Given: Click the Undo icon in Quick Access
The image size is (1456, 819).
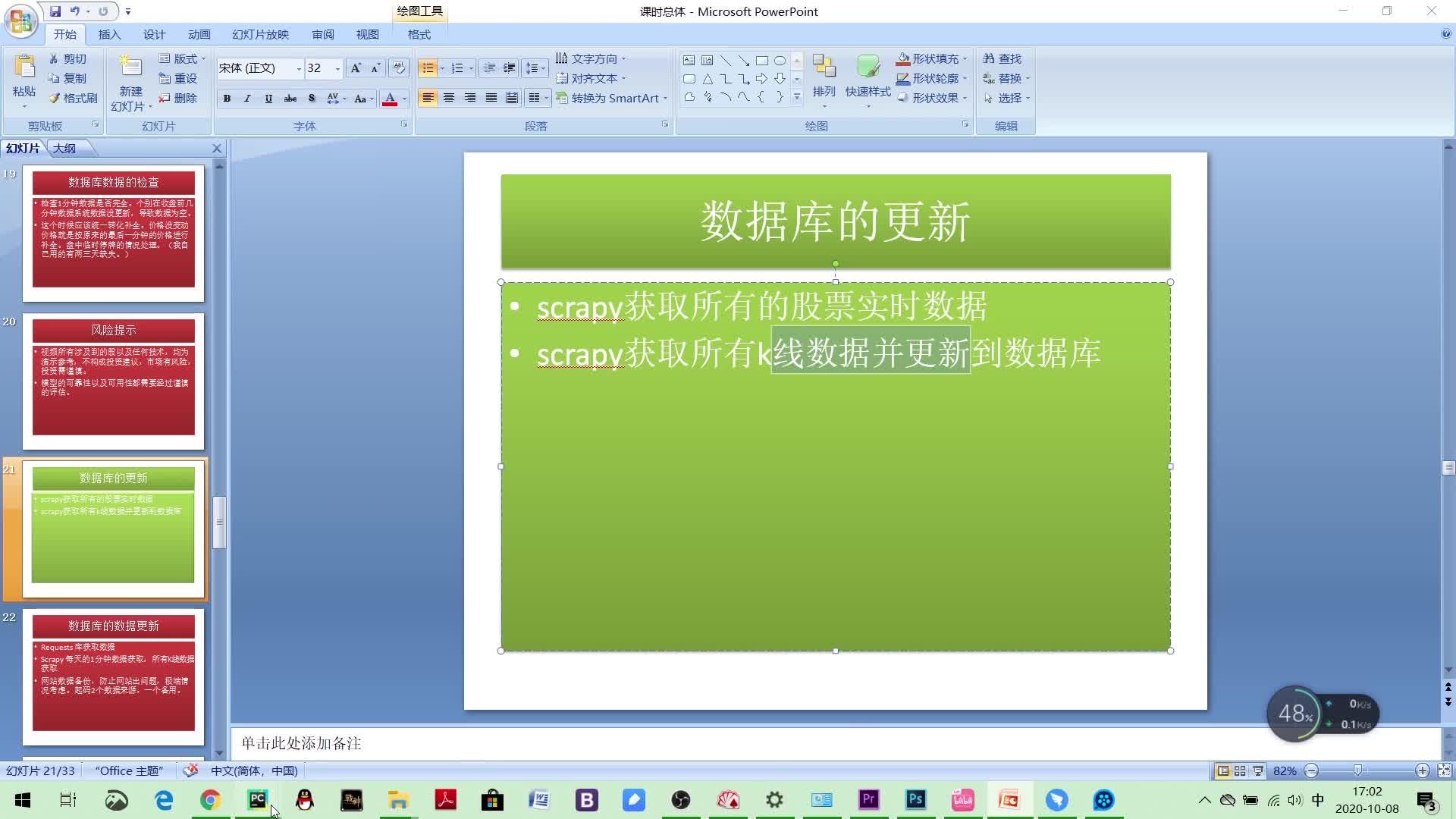Looking at the screenshot, I should 75,11.
